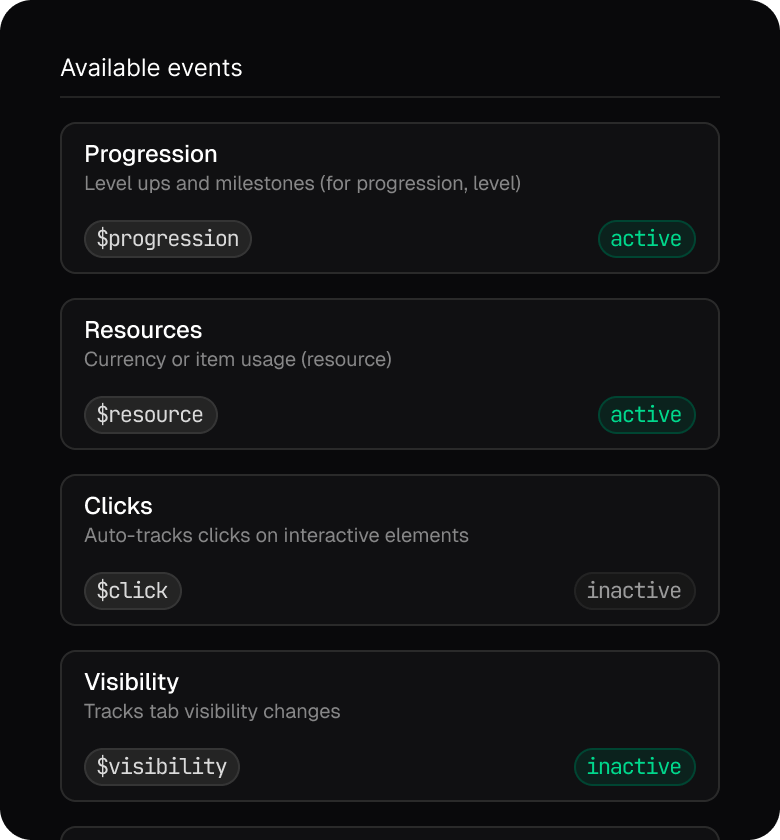Click the 'Auto-tracks clicks on interactive elements' text
The image size is (780, 840).
tap(276, 536)
